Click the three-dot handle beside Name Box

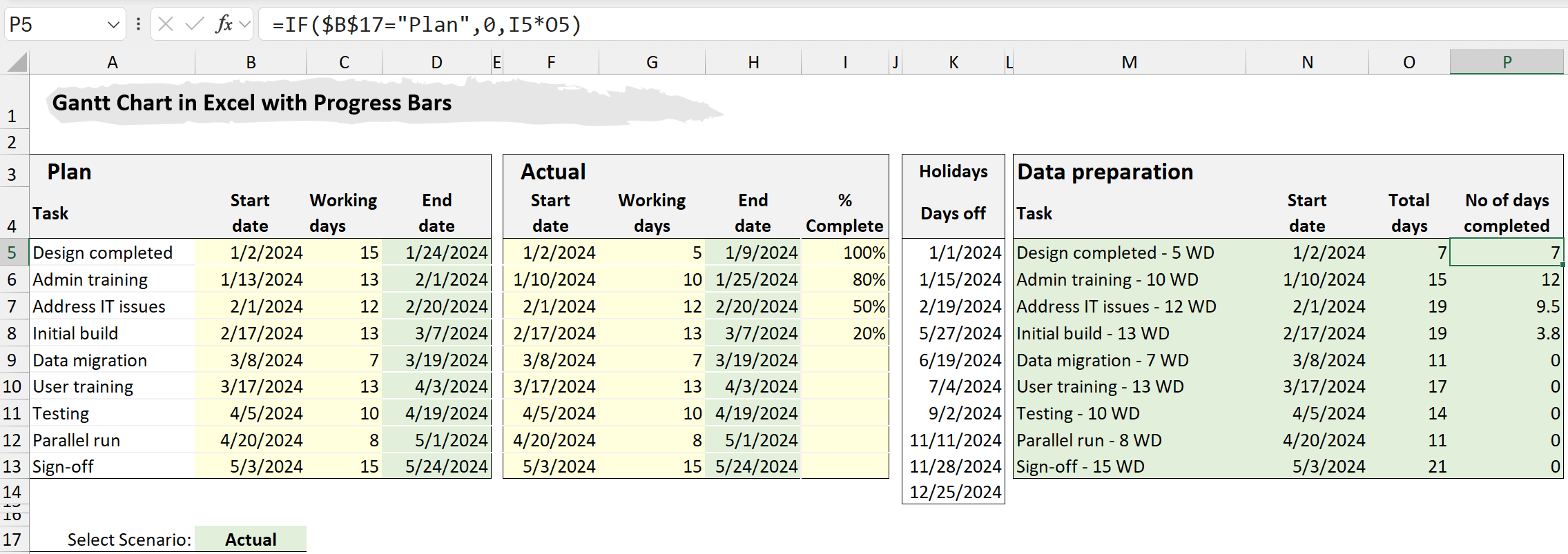pos(138,25)
